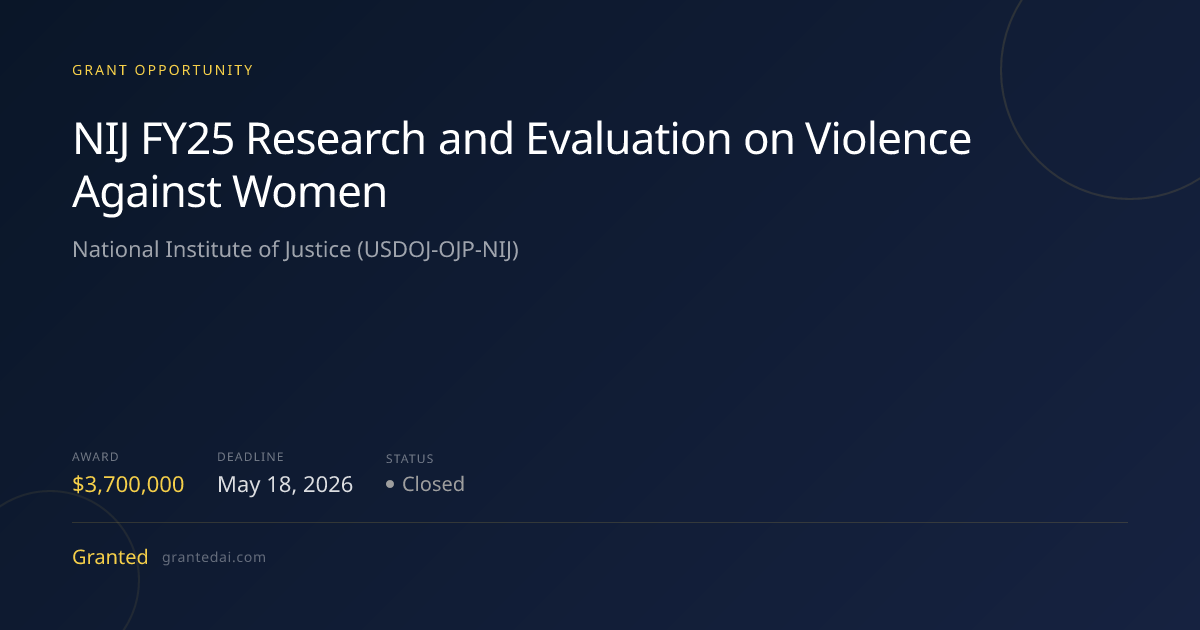Click the 'GRANT OPPORTUNITY' label
Image resolution: width=1200 pixels, height=630 pixels.
click(163, 70)
